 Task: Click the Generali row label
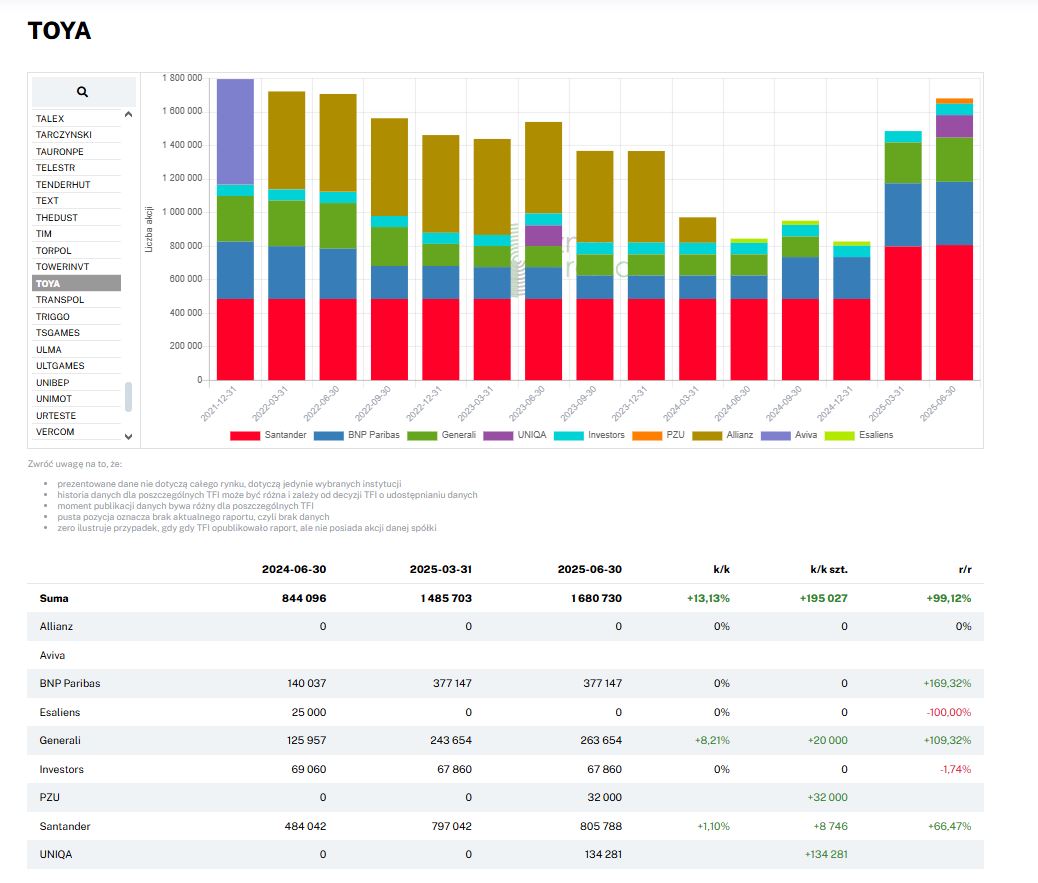coord(60,740)
